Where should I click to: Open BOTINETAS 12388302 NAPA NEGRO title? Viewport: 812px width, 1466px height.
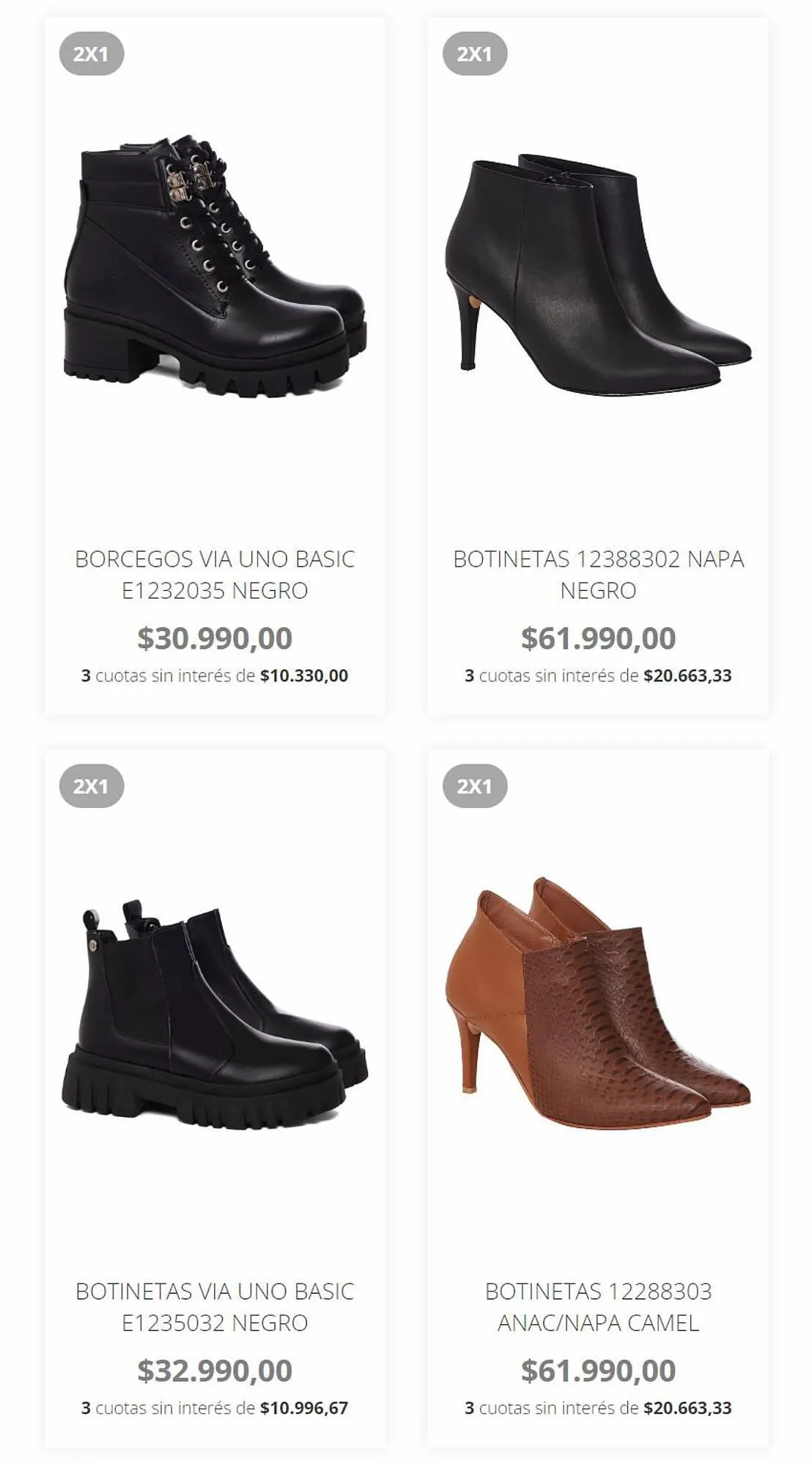pos(598,575)
